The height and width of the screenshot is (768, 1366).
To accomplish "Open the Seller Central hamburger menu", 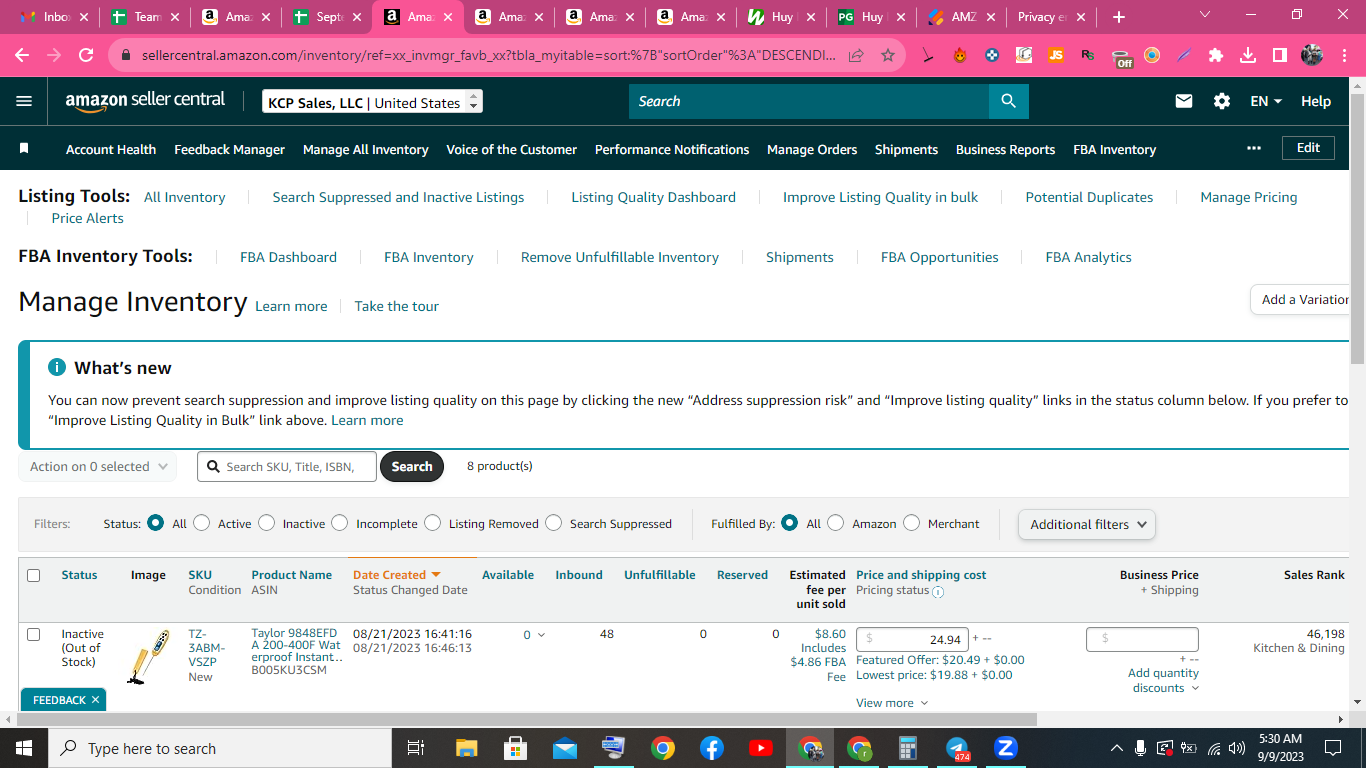I will click(24, 101).
